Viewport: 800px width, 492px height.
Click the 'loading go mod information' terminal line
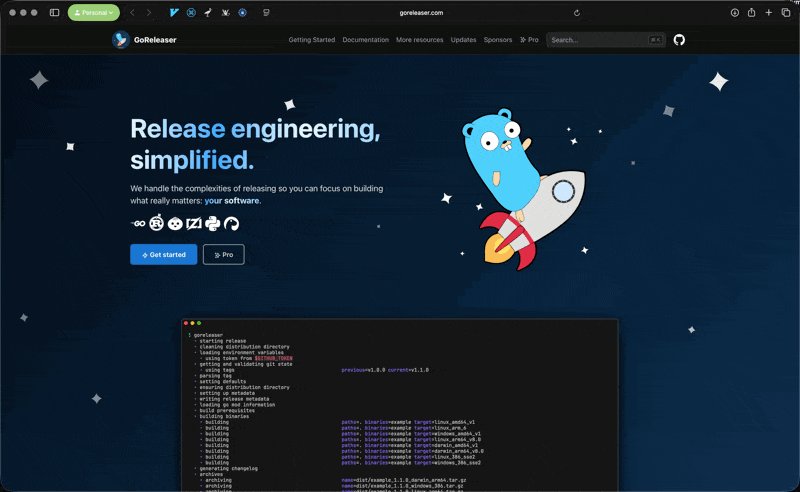tap(237, 405)
